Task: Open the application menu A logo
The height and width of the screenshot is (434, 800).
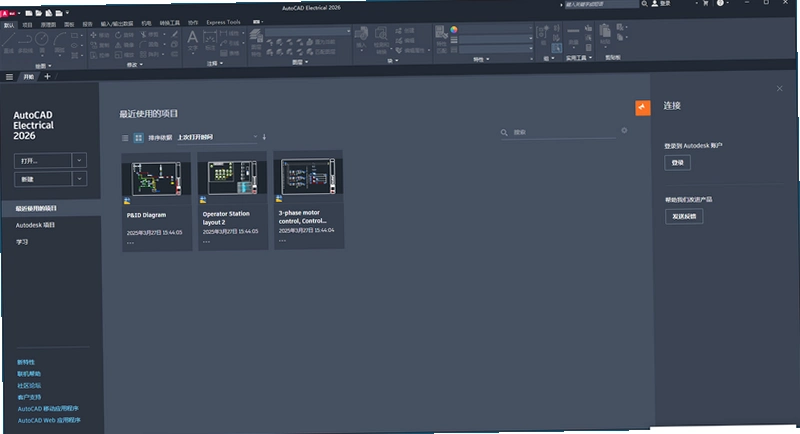Action: [x=6, y=13]
